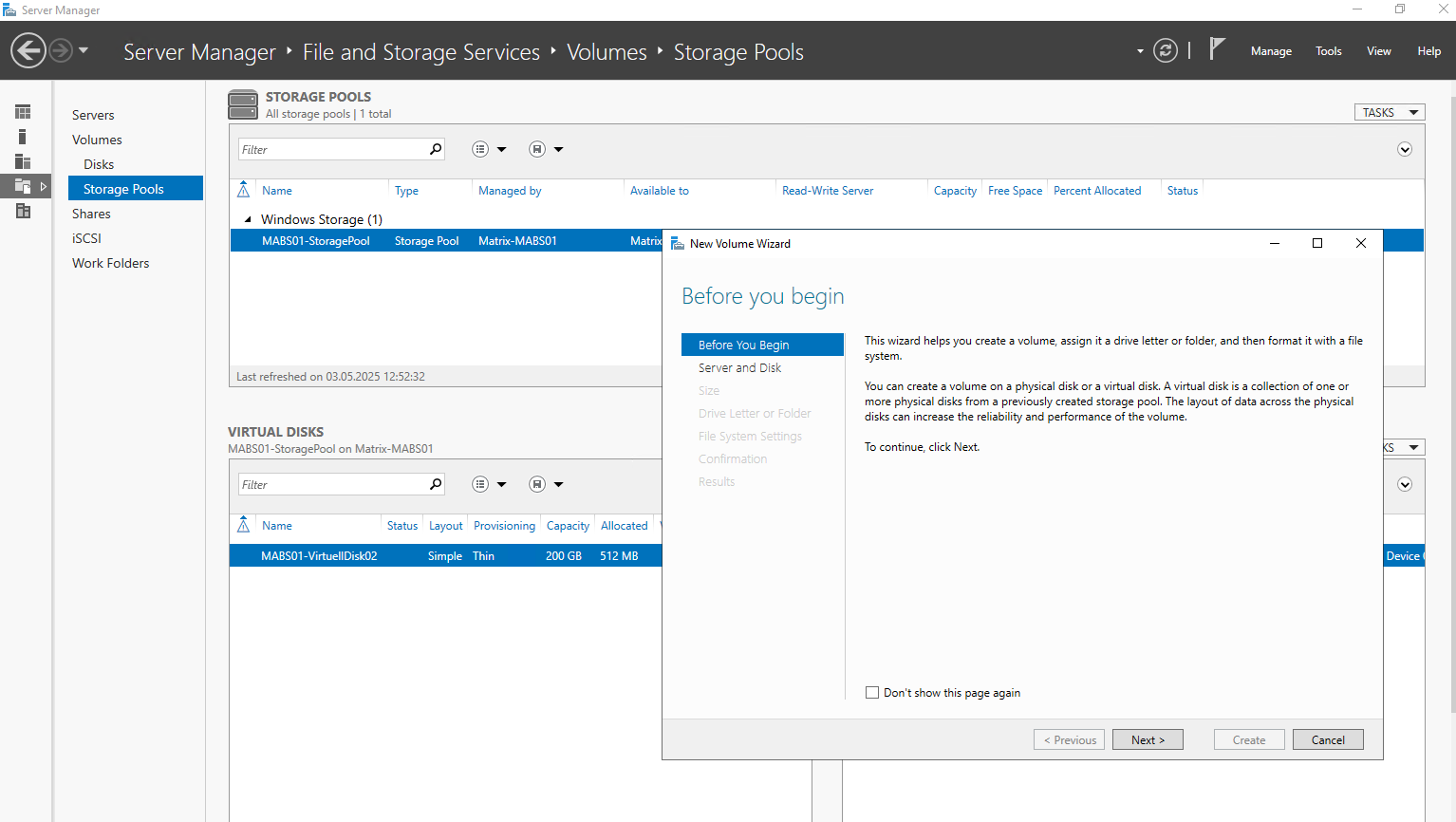Click New Volume Wizard title icon
This screenshot has width=1456, height=822.
(677, 244)
